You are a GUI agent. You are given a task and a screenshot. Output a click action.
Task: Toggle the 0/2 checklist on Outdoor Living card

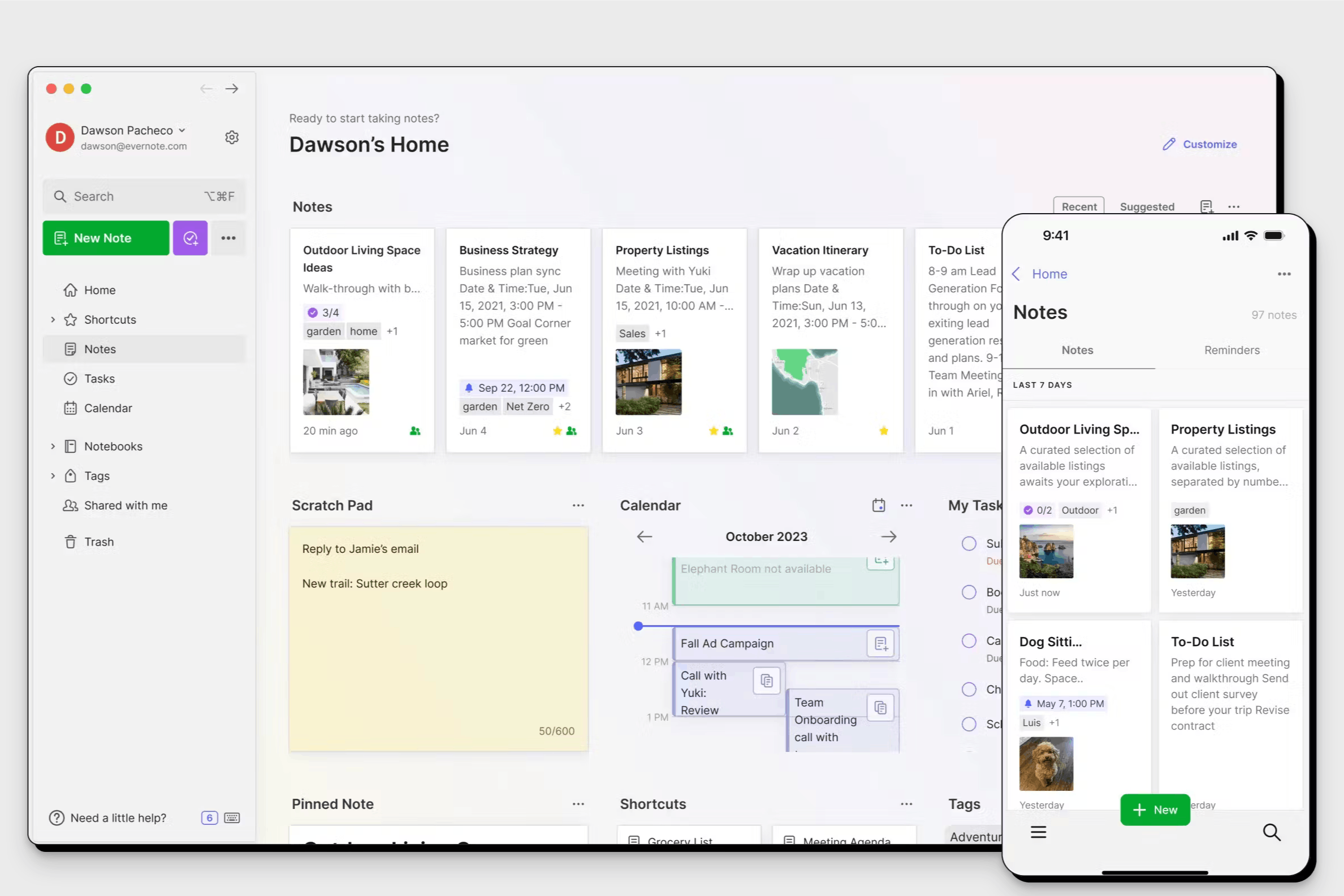pyautogui.click(x=1036, y=510)
